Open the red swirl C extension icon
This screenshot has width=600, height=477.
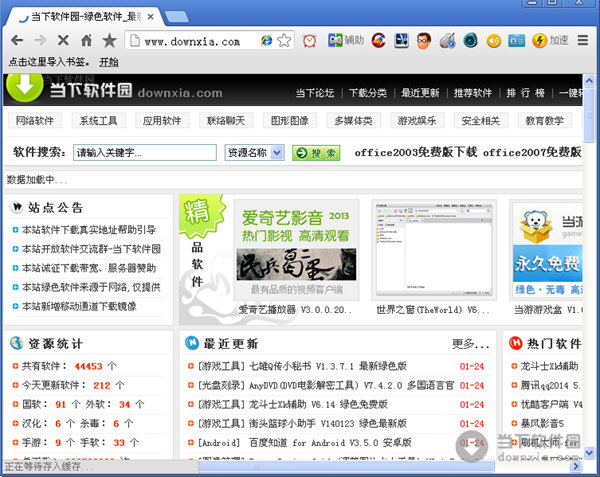[x=378, y=40]
